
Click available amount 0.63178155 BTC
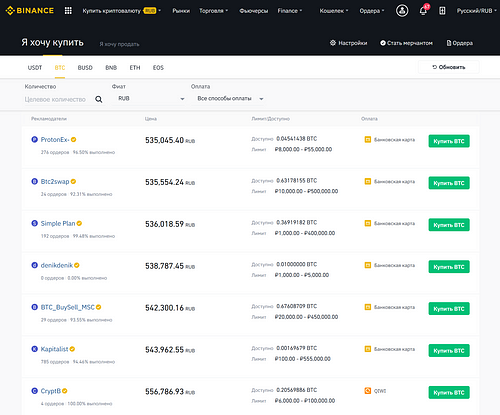[297, 181]
